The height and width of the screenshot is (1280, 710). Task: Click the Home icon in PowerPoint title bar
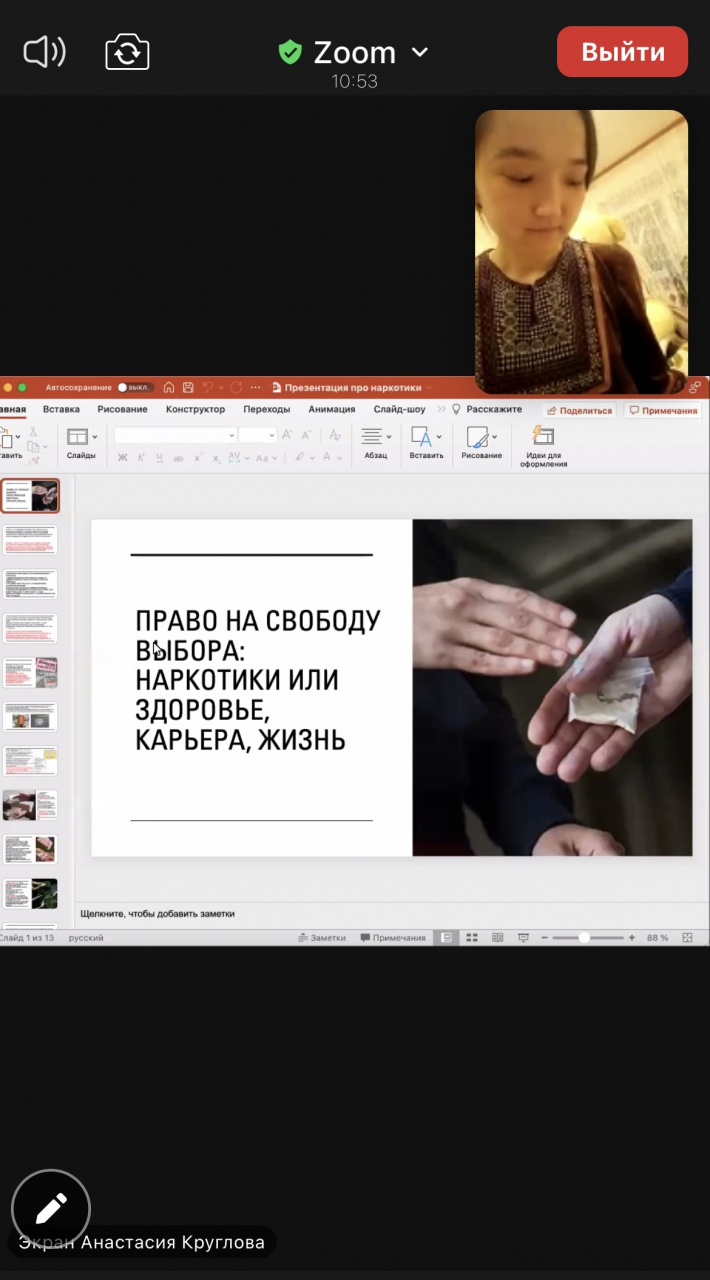(x=169, y=387)
